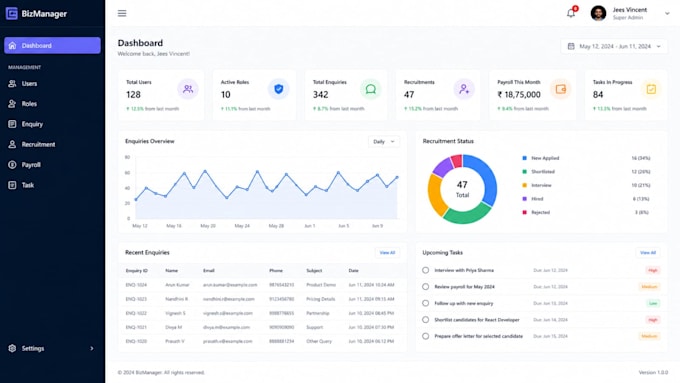
Task: Click the Tasks In Progress checklist icon
Action: tap(651, 89)
